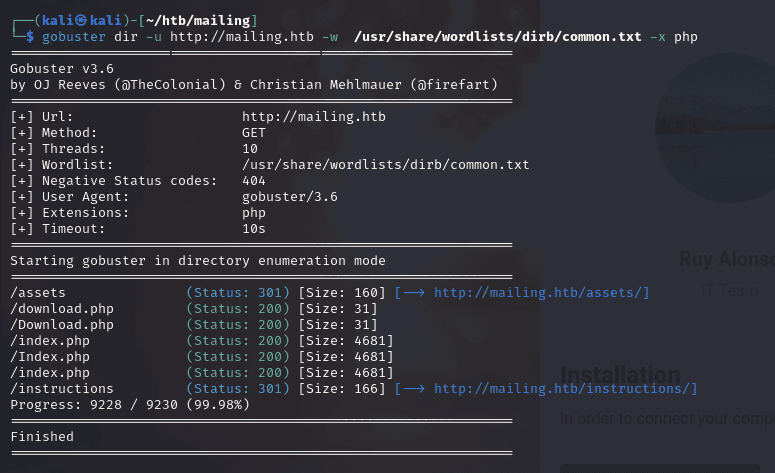Image resolution: width=775 pixels, height=473 pixels.
Task: Click the Negative Status codes 404 value
Action: pos(254,180)
